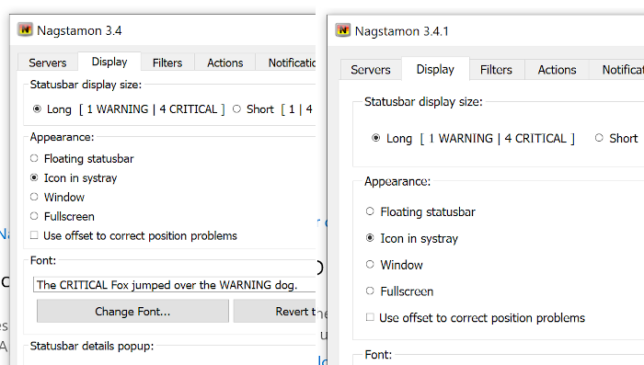This screenshot has height=365, width=644.
Task: Choose Window appearance in Nagstamon 3.4
Action: tap(34, 197)
